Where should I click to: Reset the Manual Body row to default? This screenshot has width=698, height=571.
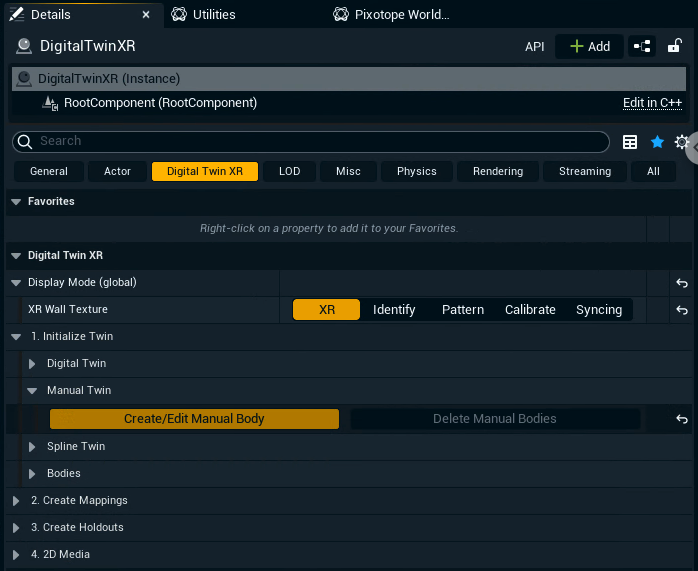(x=682, y=419)
